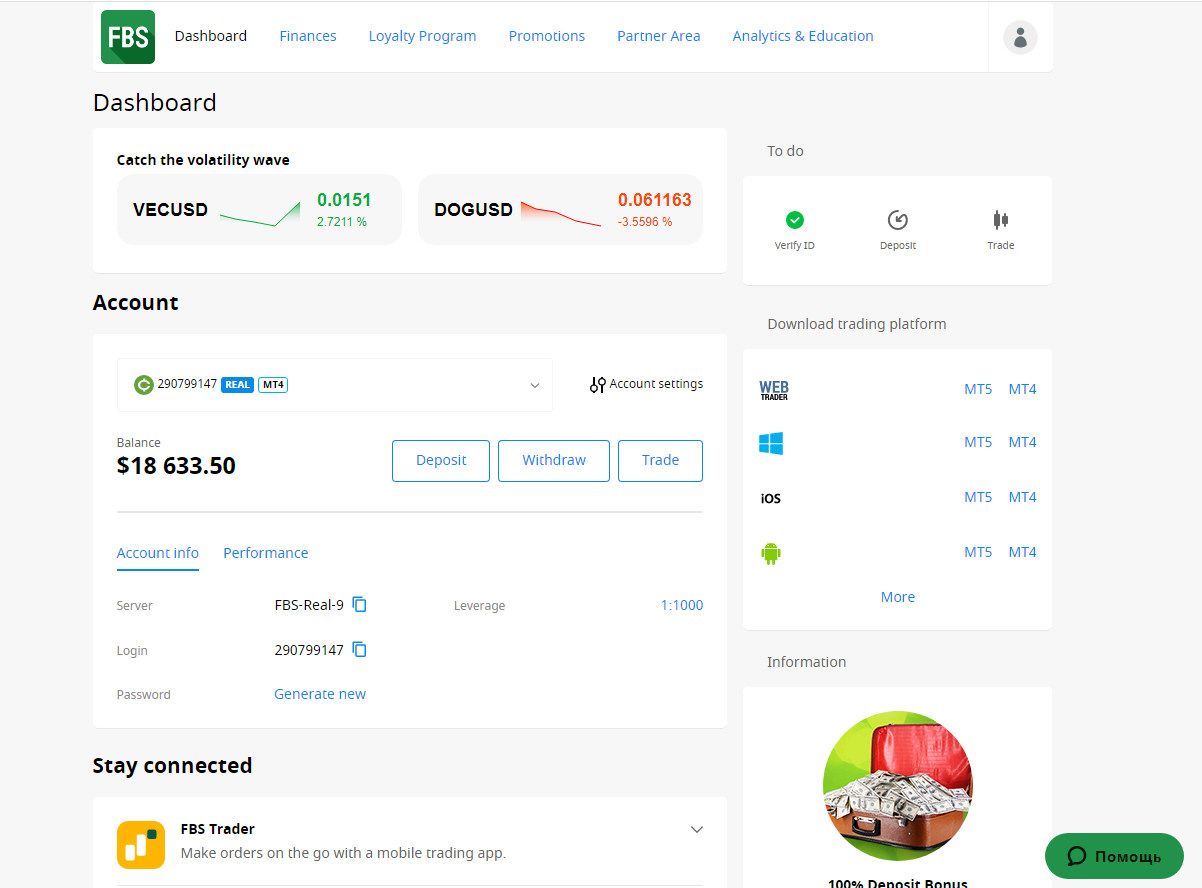Switch to the Performance tab
Viewport: 1202px width, 888px height.
click(266, 553)
